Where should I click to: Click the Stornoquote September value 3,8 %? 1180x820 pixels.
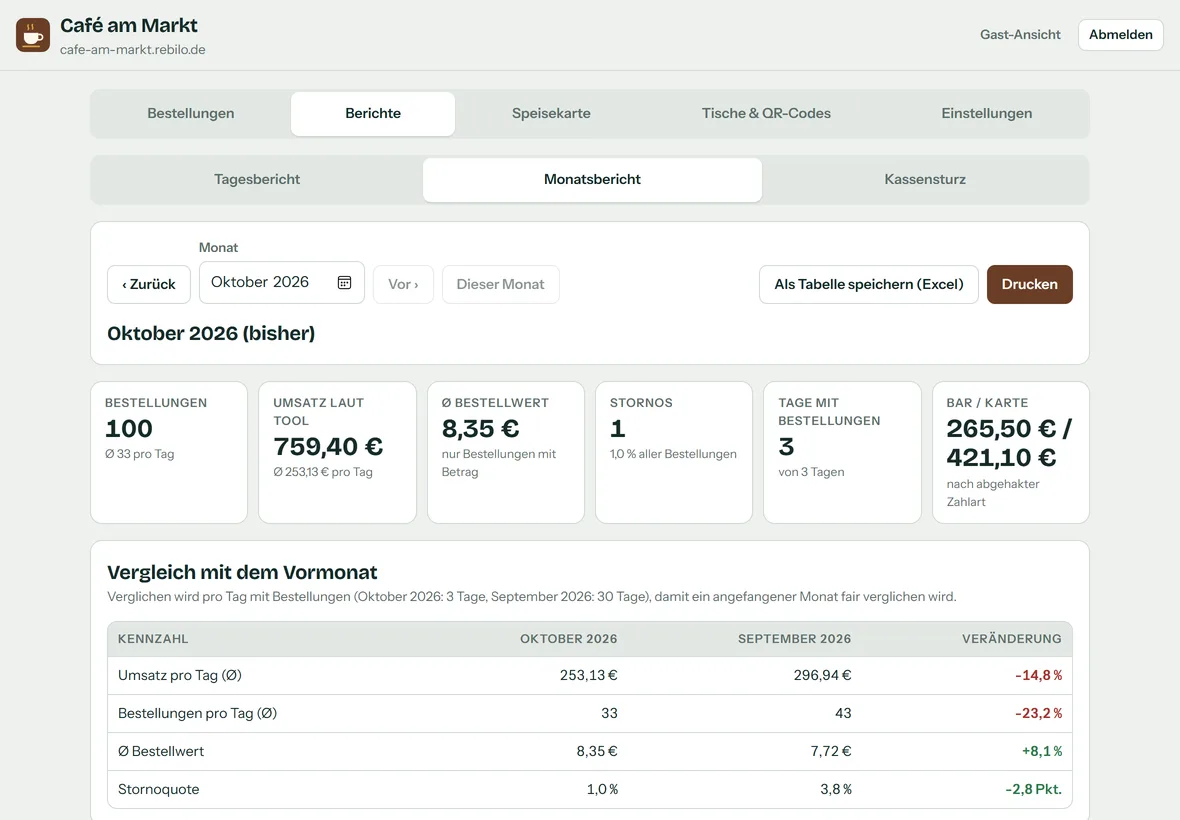(835, 789)
